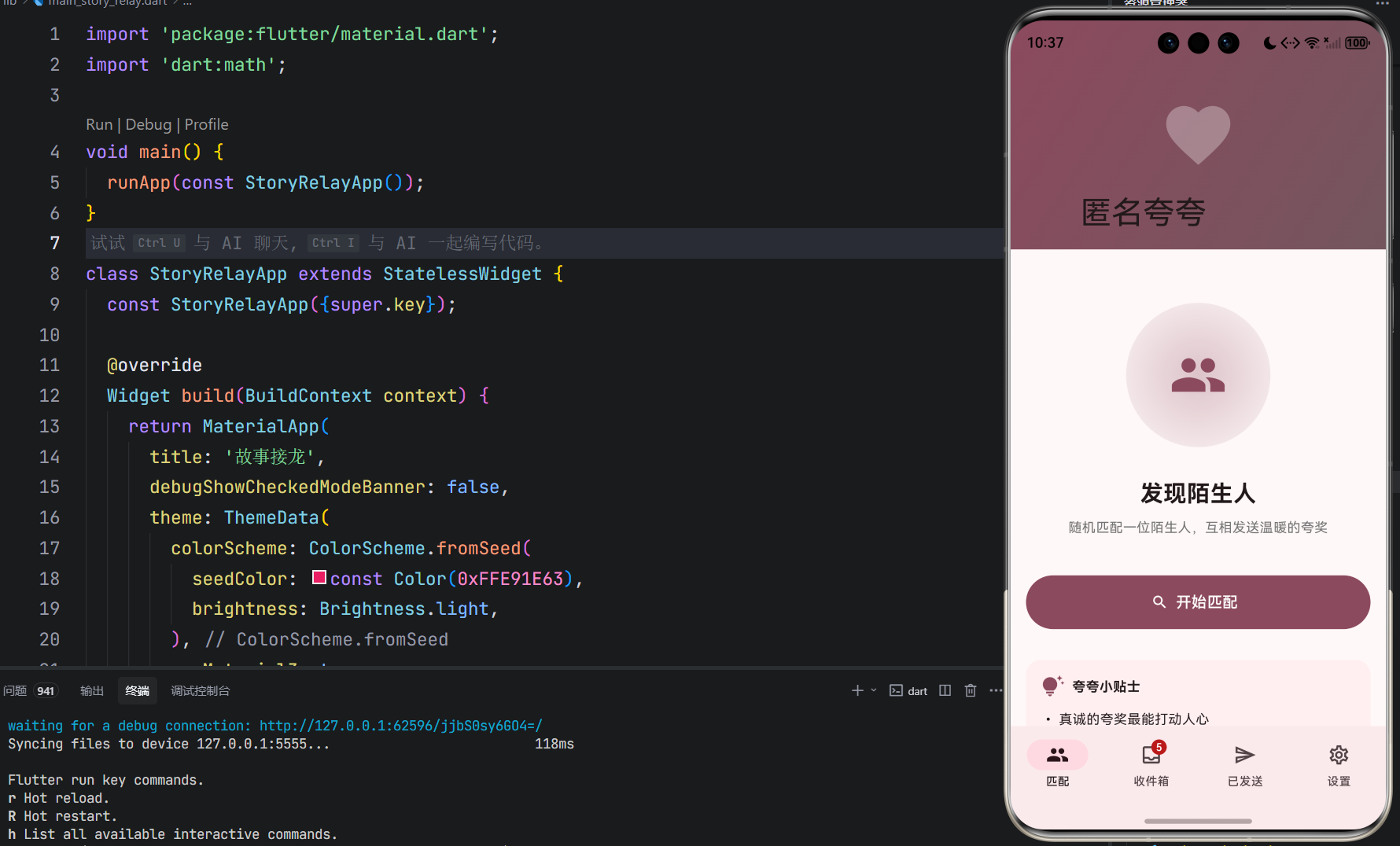Click the 10:37 clock on the phone
Viewport: 1400px width, 846px height.
pos(1045,42)
